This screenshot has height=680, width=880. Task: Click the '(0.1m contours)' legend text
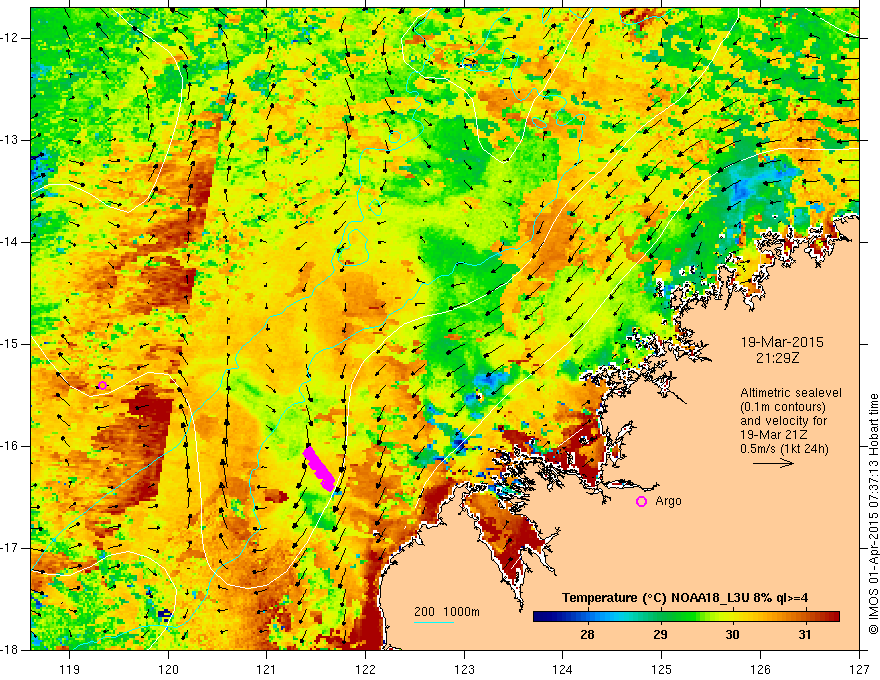[783, 407]
